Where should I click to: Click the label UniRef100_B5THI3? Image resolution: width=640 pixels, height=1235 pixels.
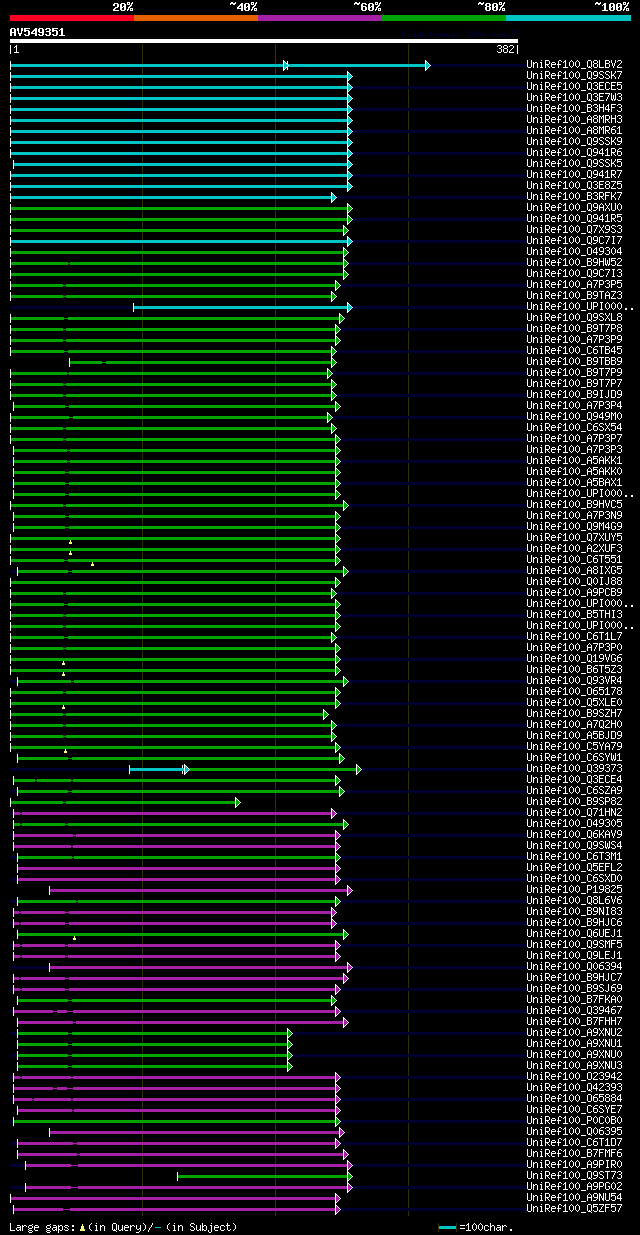[x=574, y=614]
